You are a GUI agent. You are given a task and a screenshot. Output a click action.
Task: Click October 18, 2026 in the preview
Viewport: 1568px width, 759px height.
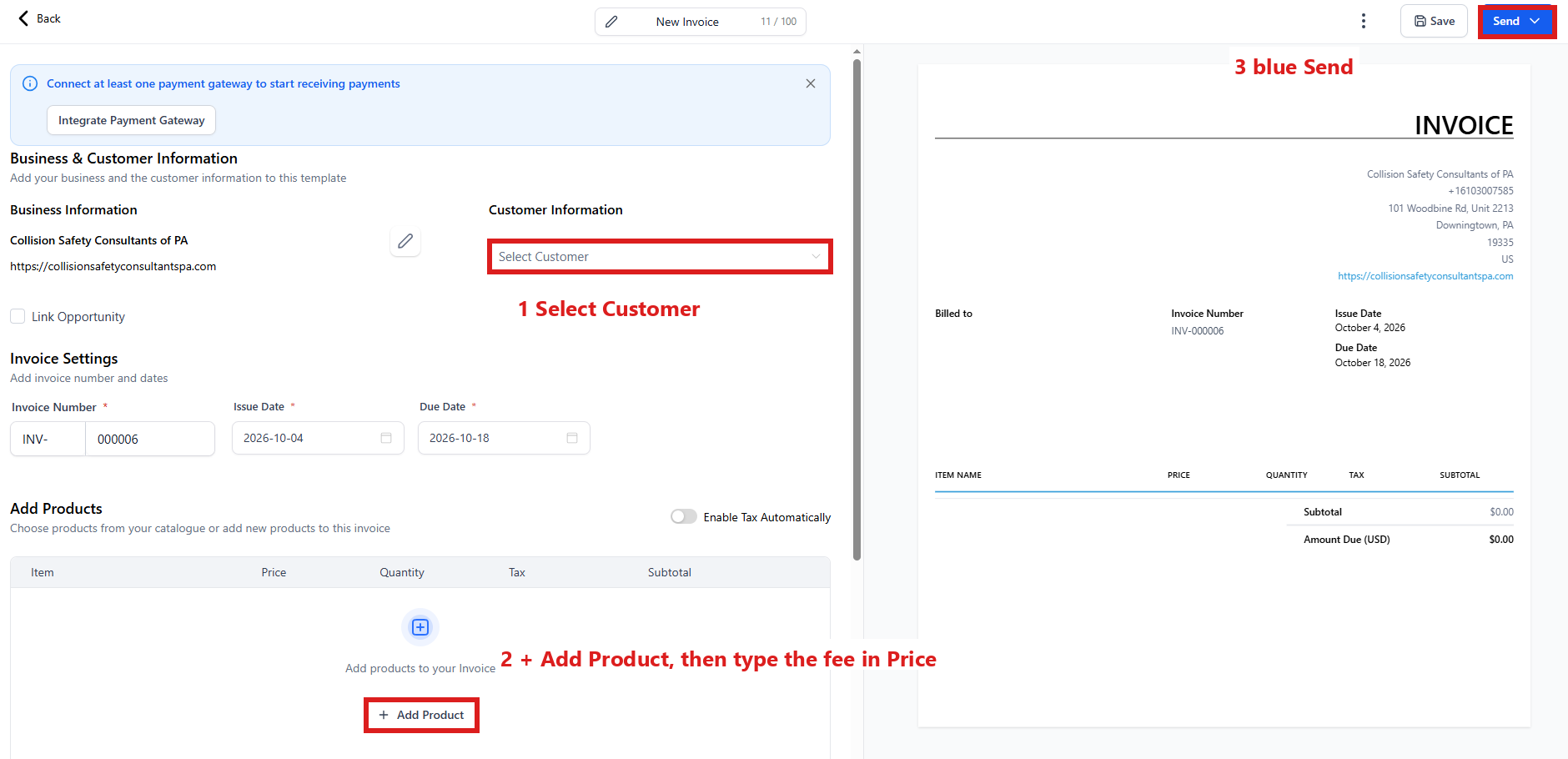pos(1373,363)
